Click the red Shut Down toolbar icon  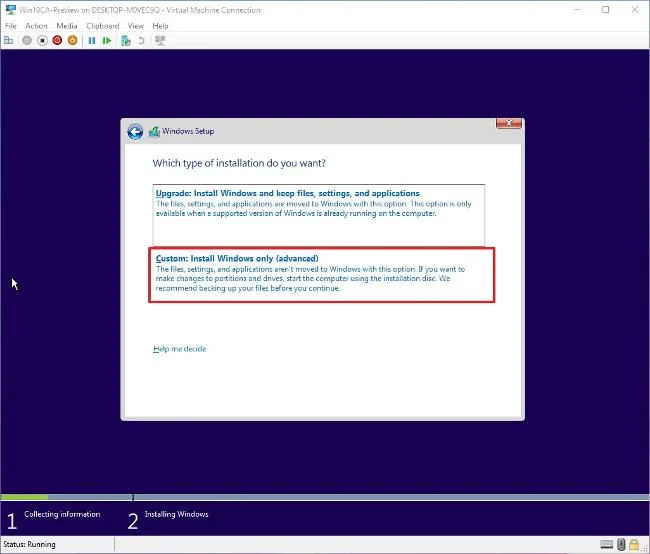point(57,41)
